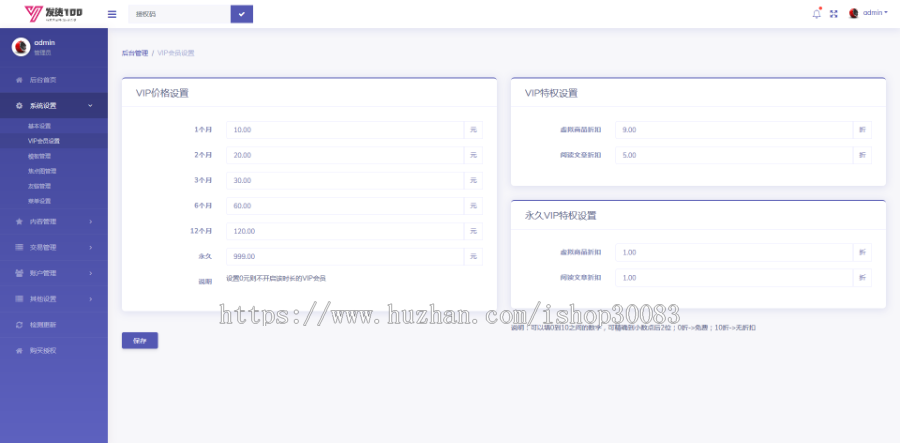This screenshot has width=900, height=443.
Task: Click the 永久 price input field
Action: (x=344, y=257)
